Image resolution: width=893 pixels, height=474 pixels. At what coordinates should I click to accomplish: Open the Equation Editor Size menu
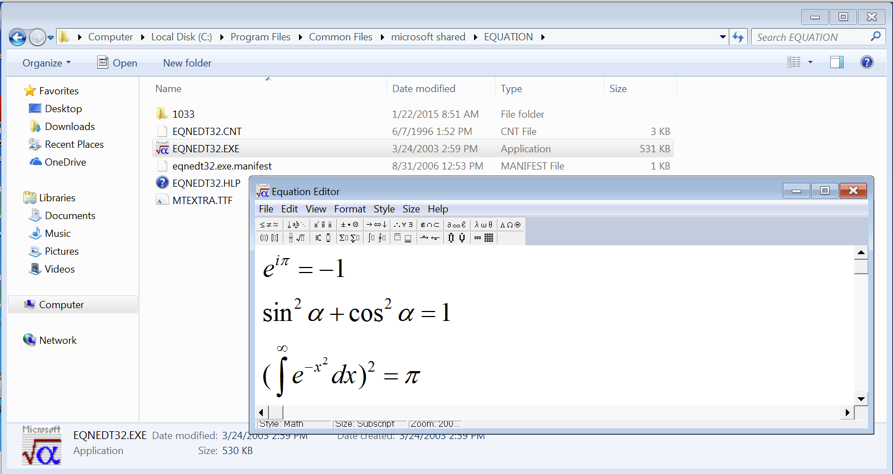point(411,209)
